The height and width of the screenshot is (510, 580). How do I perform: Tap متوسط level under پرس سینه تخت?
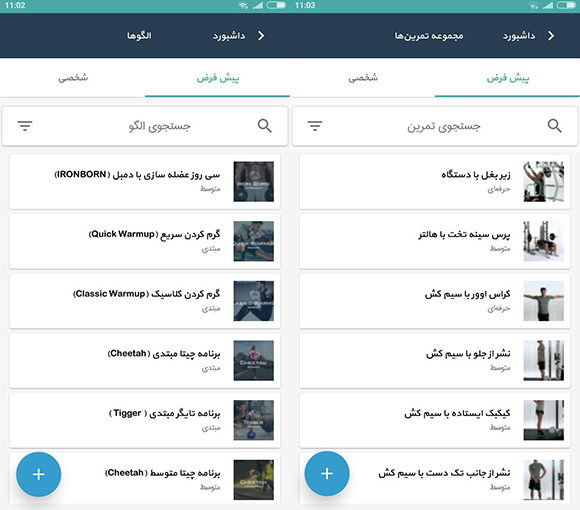[x=500, y=249]
